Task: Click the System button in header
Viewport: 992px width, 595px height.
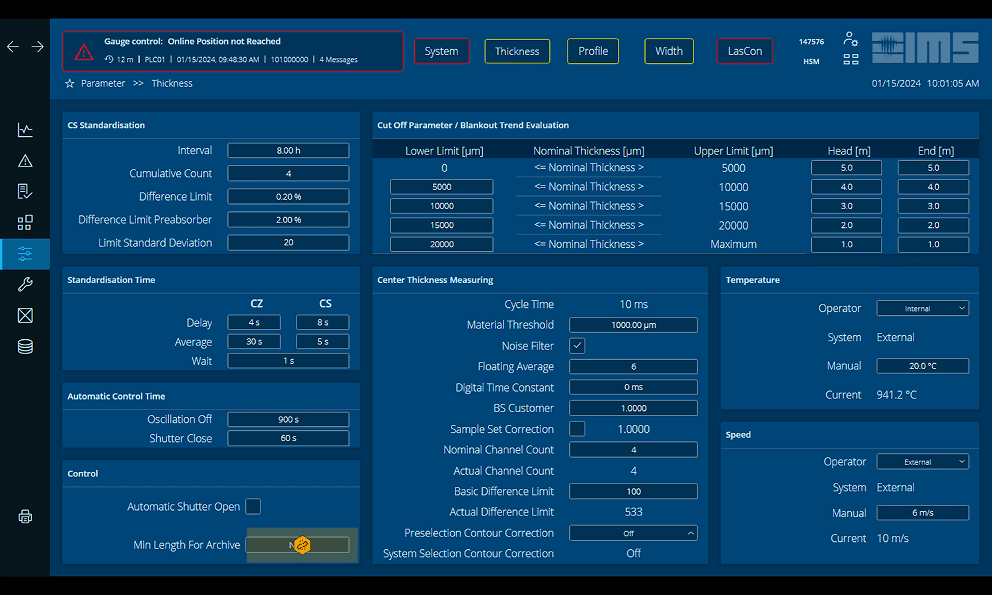Action: 441,51
